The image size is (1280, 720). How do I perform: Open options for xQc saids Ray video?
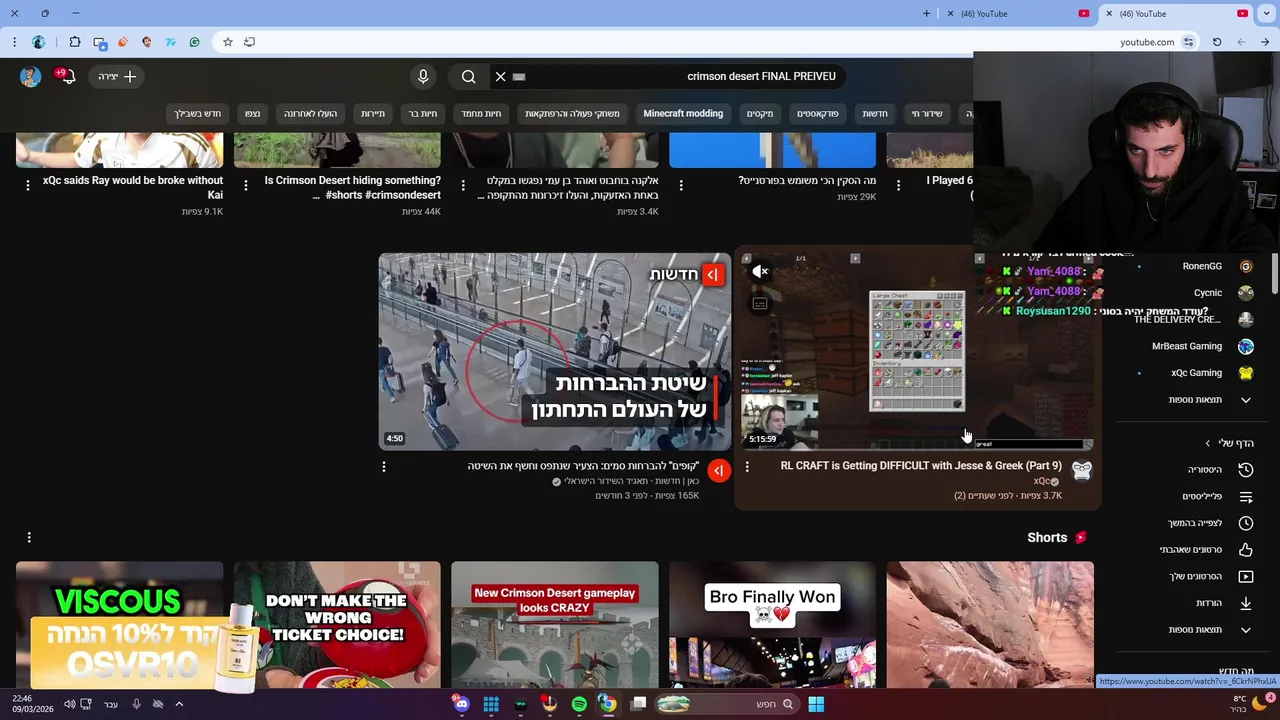point(28,185)
